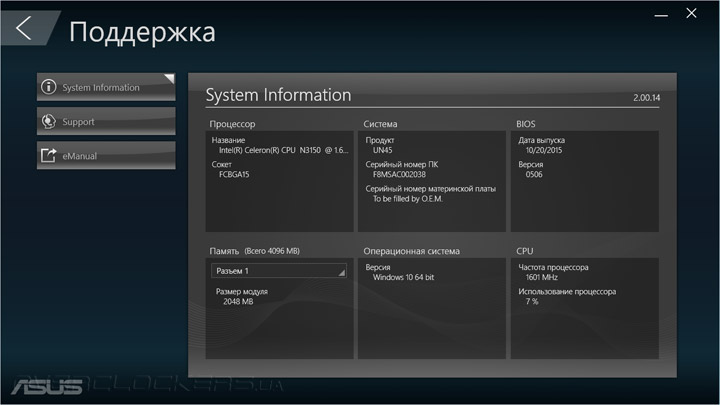The image size is (720, 405).
Task: Select serial number F8MSAC002038
Action: click(399, 174)
